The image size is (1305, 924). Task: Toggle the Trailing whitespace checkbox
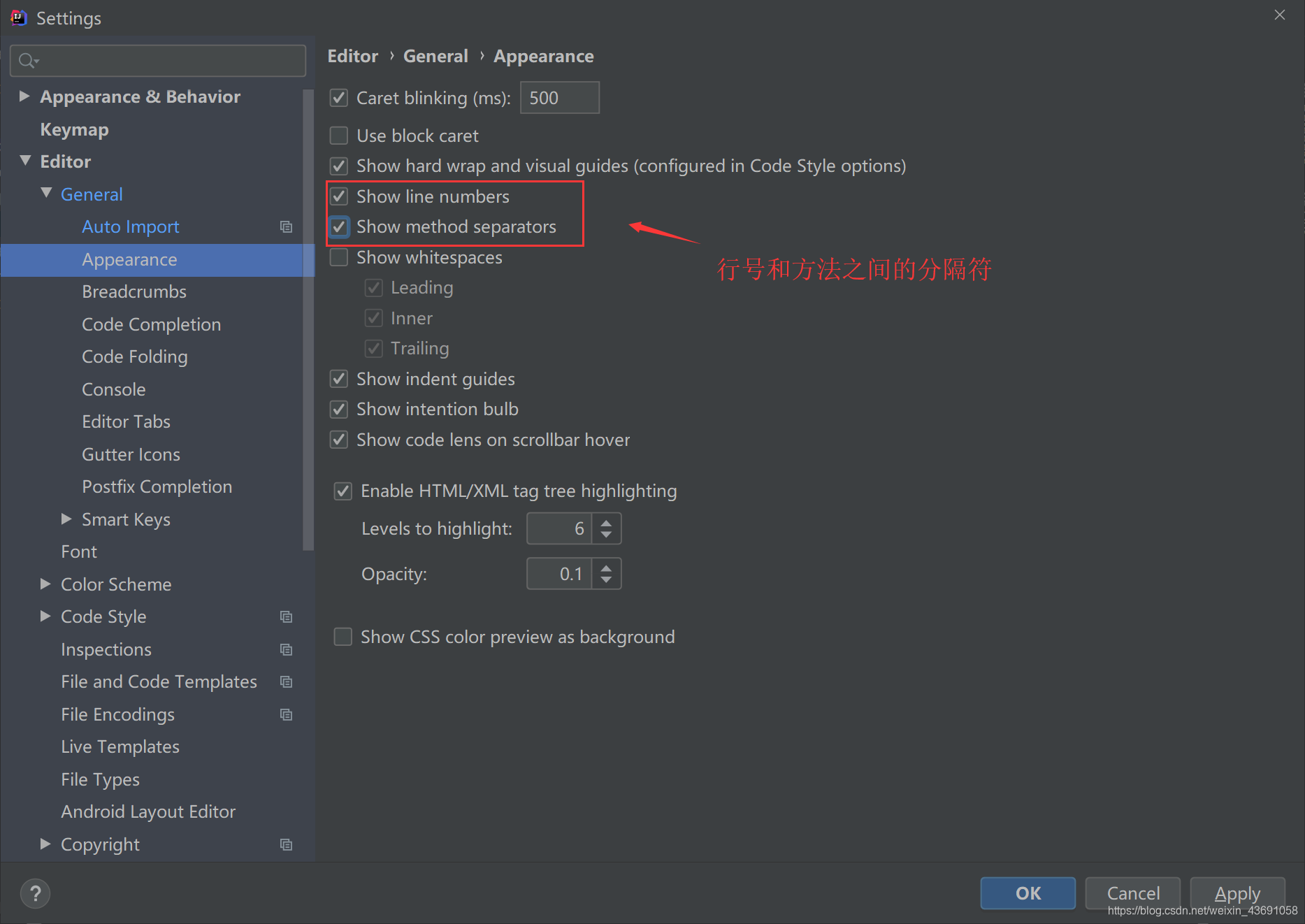(374, 348)
